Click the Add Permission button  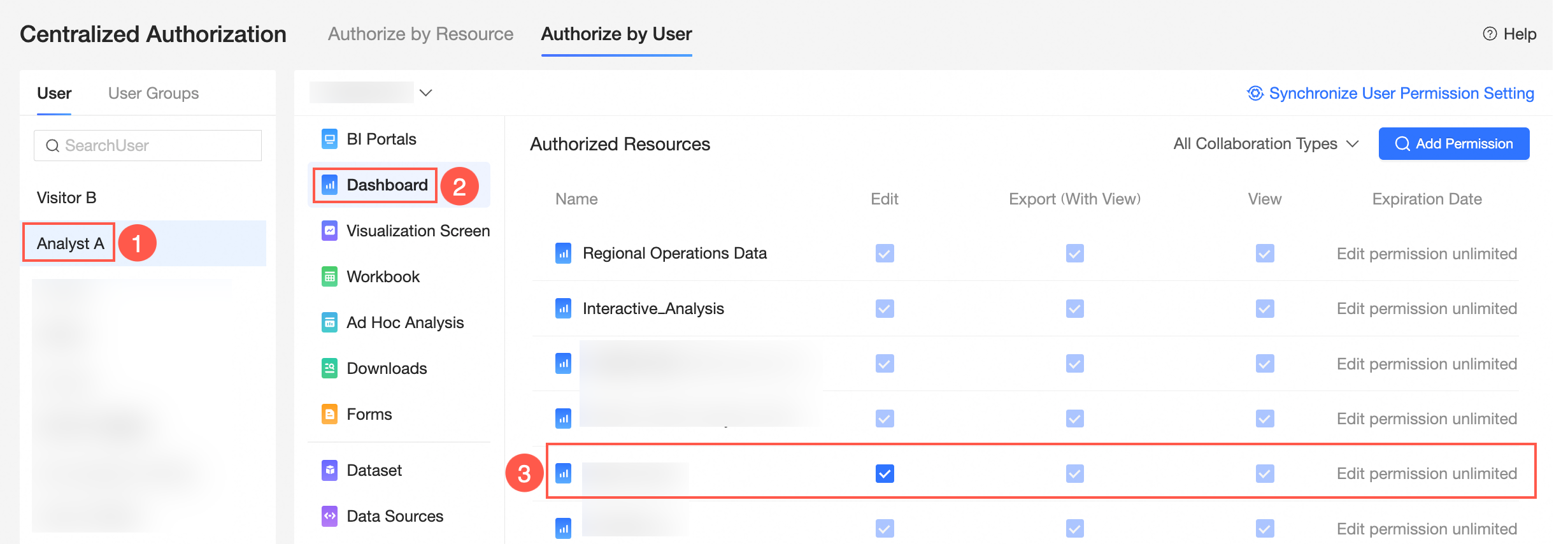pos(1453,144)
